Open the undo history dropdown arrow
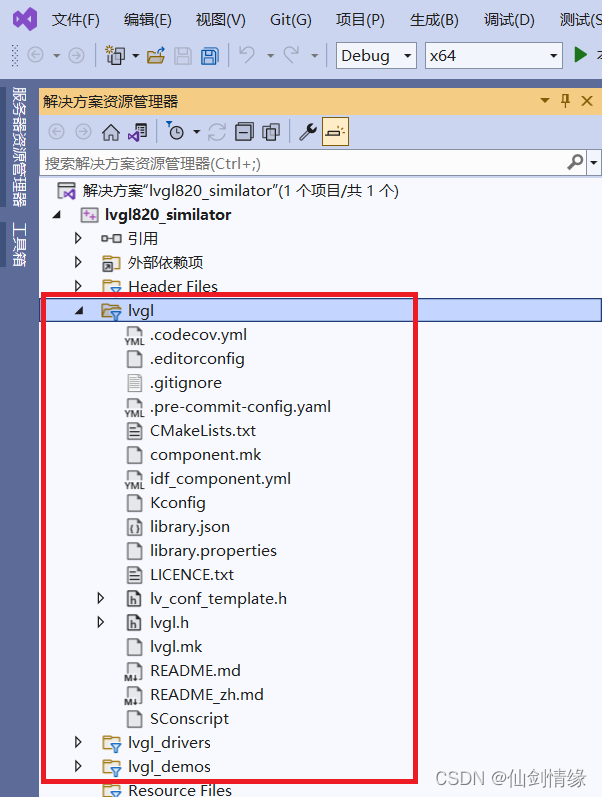This screenshot has width=602, height=797. tap(270, 55)
